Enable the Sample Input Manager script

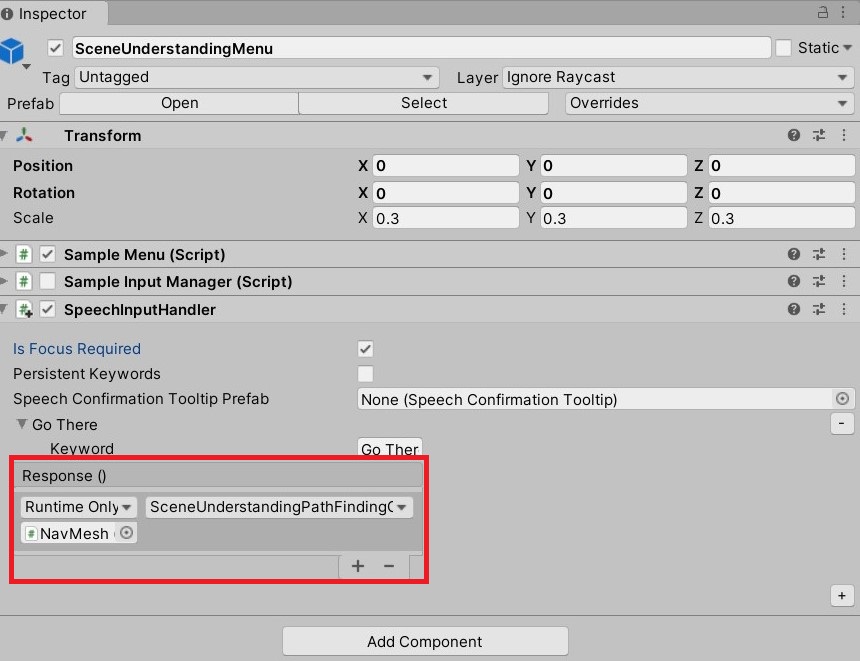click(48, 281)
